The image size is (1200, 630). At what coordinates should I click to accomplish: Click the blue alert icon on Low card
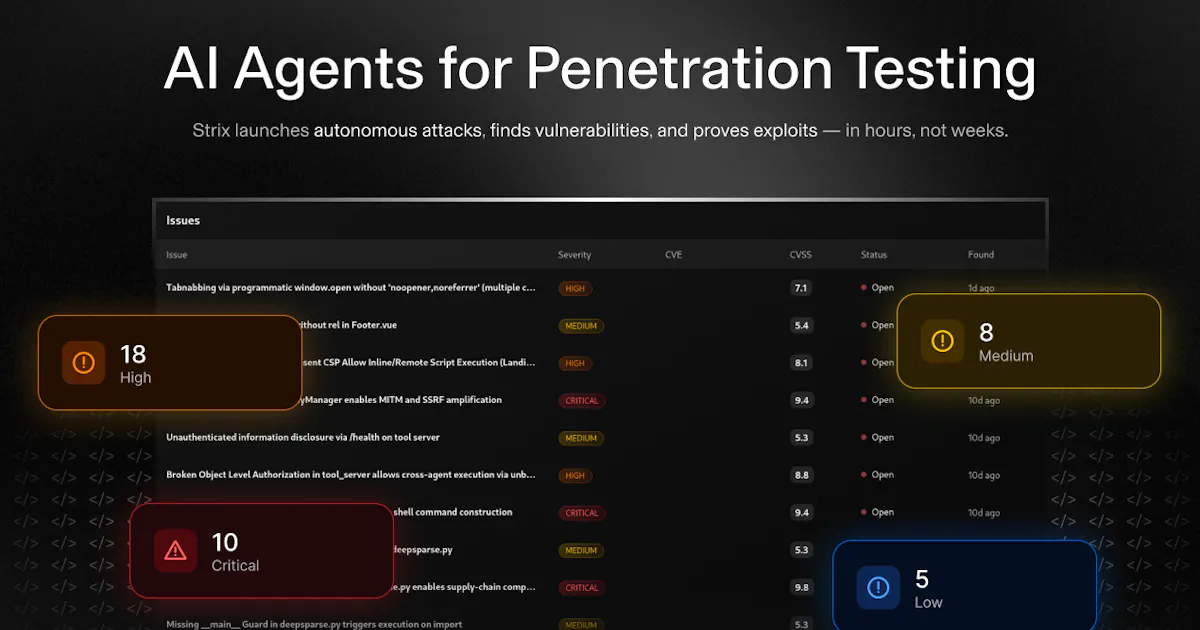tap(878, 587)
